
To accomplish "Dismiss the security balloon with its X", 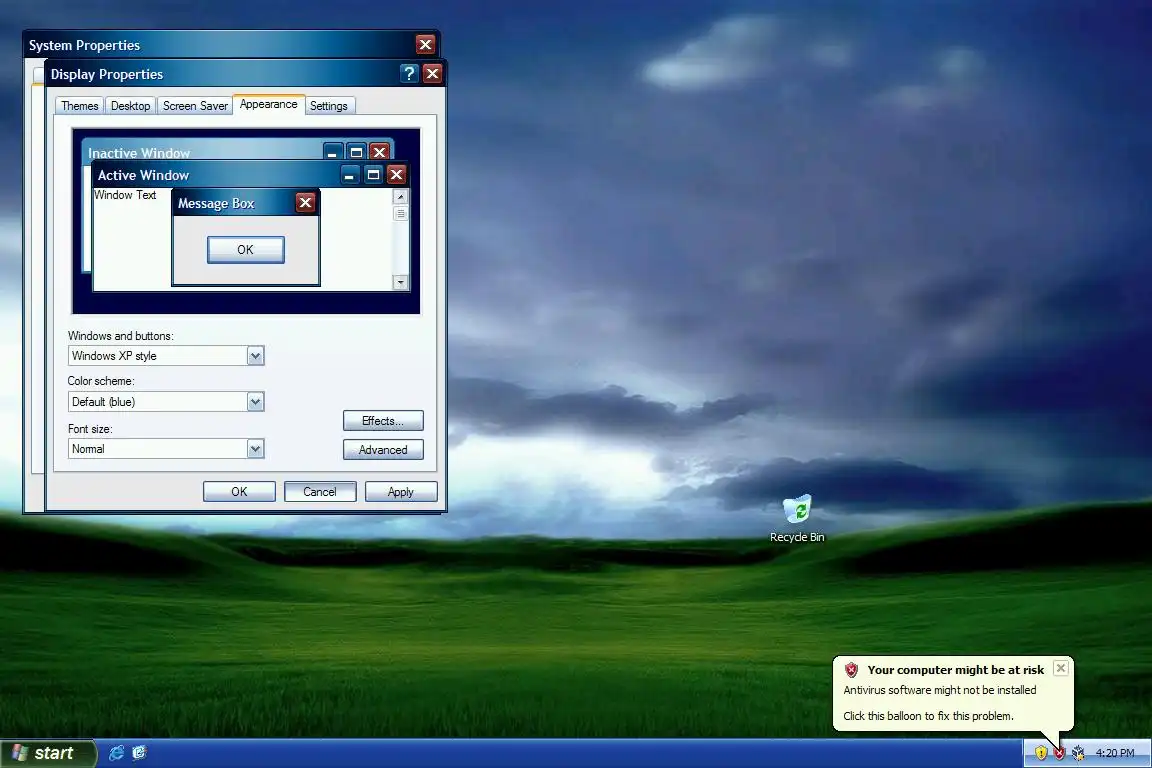I will [1061, 668].
